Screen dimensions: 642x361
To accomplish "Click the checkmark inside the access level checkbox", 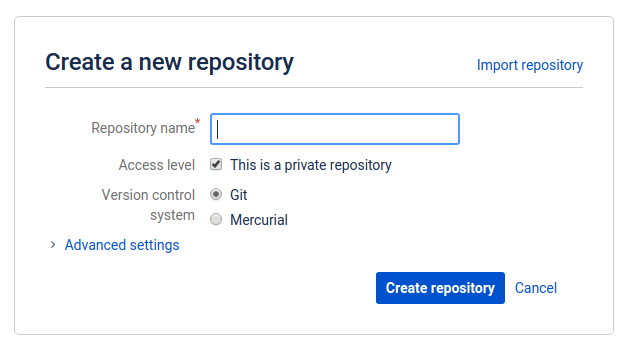I will click(216, 164).
